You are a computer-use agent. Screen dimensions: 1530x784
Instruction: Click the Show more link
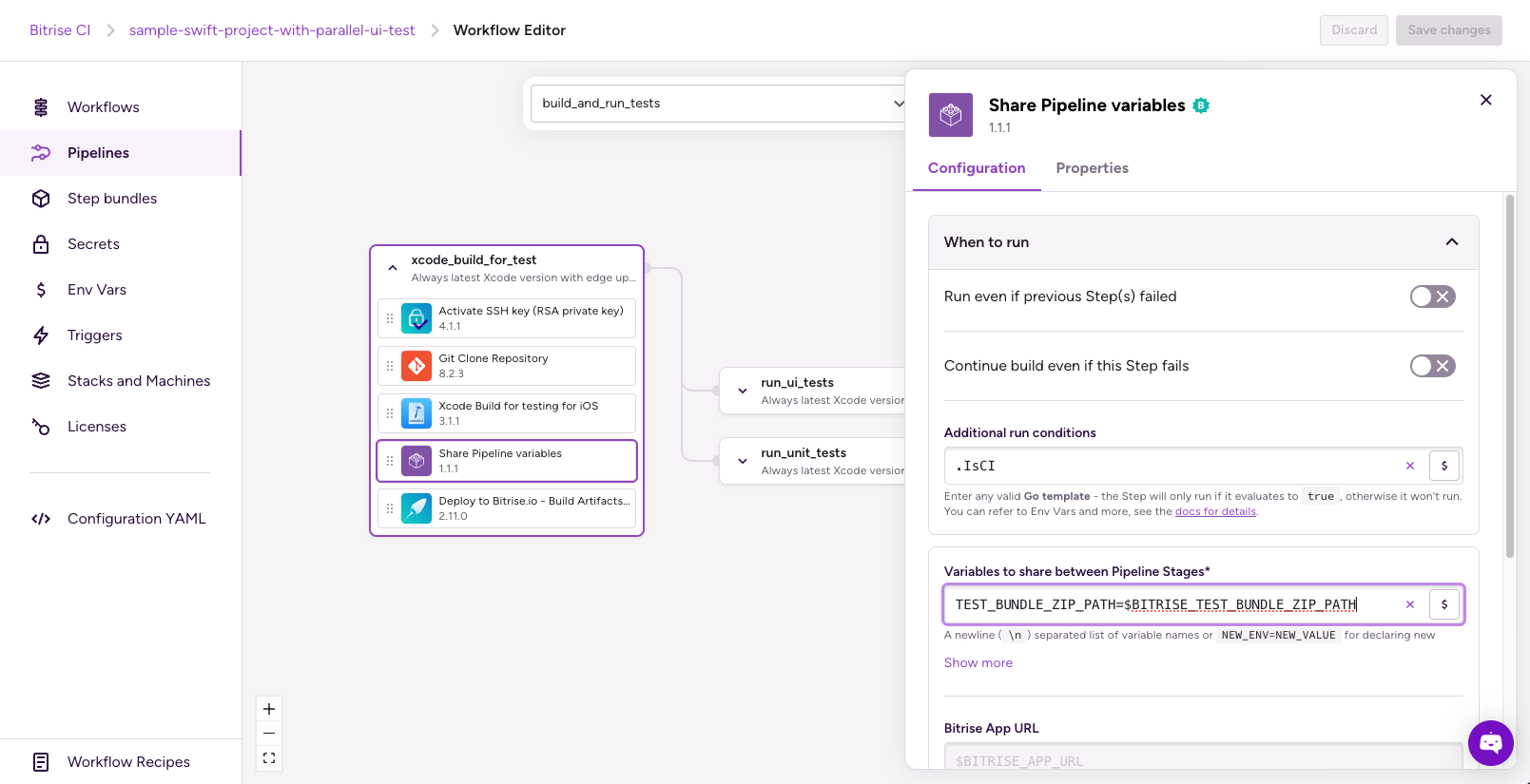click(x=978, y=663)
